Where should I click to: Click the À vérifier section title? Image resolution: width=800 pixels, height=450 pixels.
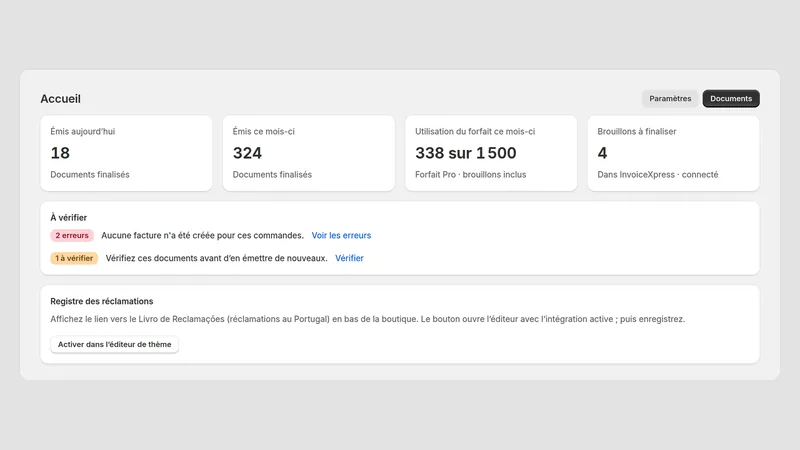click(68, 218)
